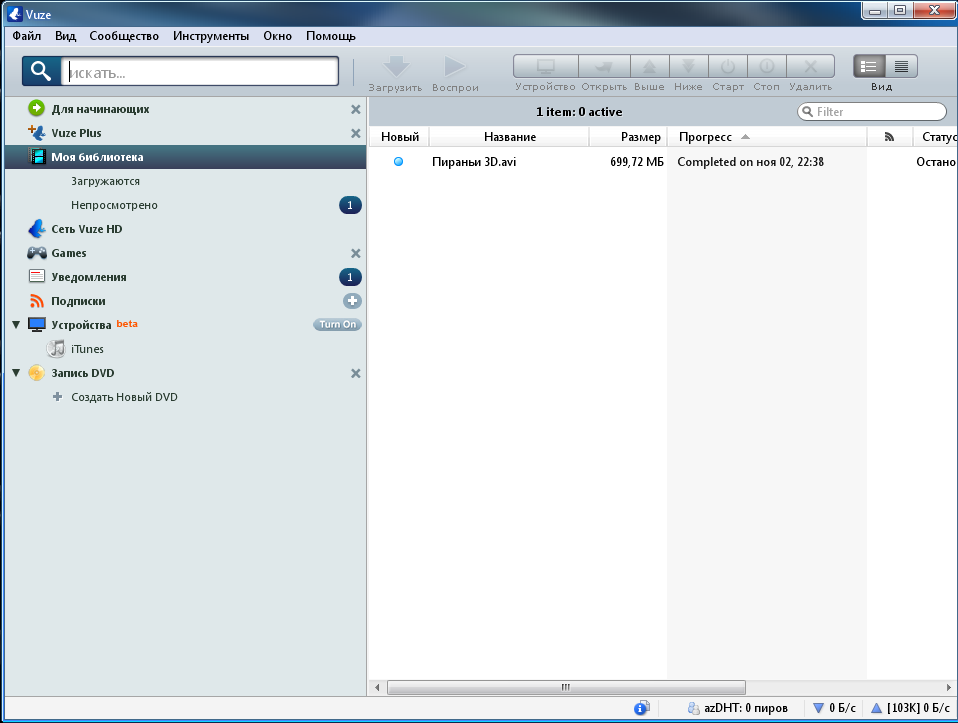
Task: Click the Удалить delete button
Action: pyautogui.click(x=811, y=66)
